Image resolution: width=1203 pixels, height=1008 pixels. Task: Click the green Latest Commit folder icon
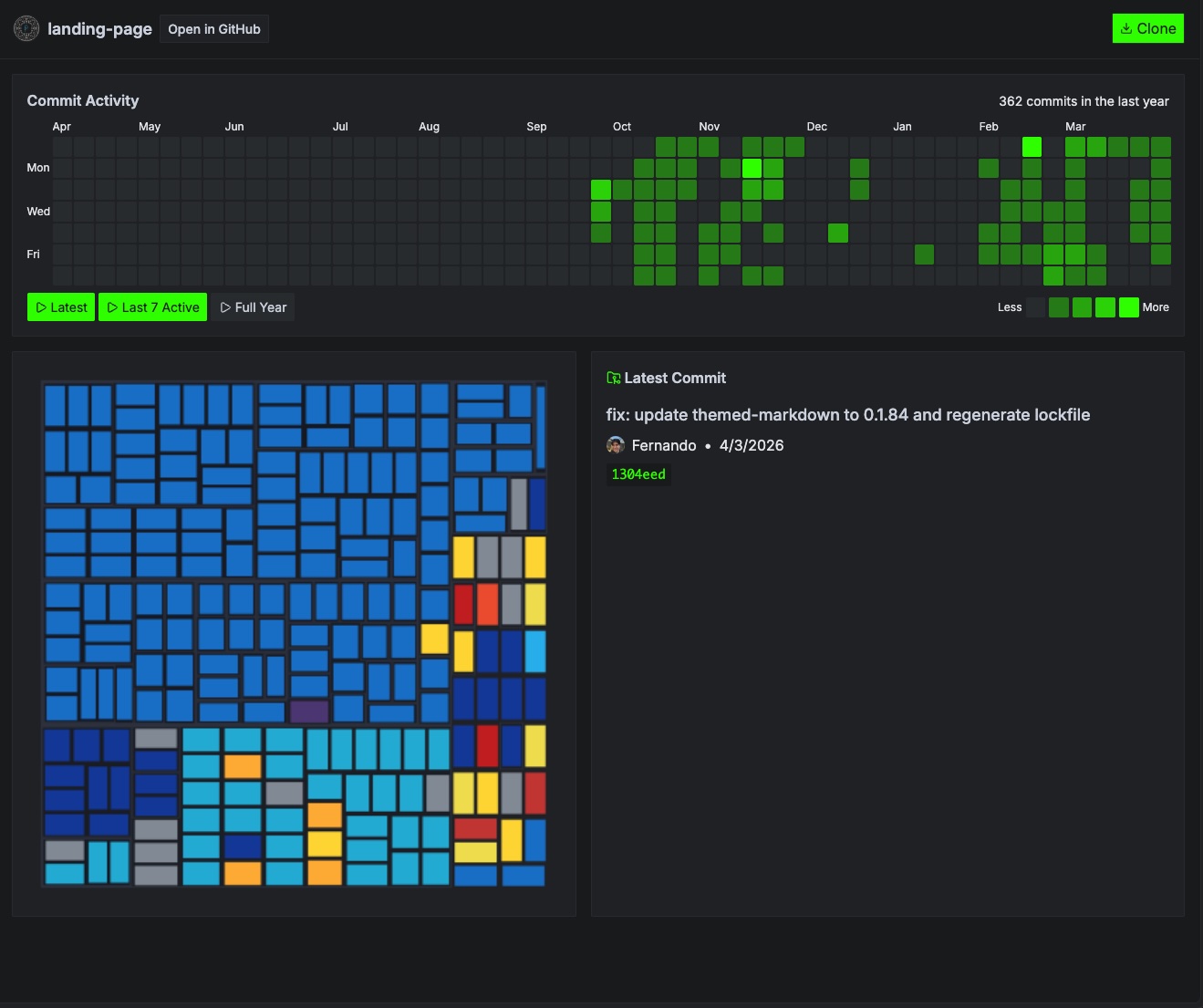(x=614, y=377)
